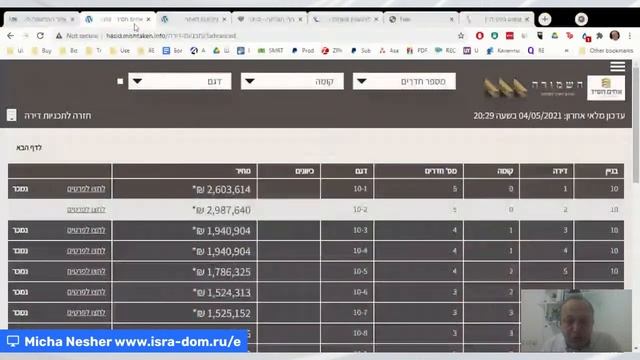This screenshot has height=360, width=640.
Task: Open details link for model 10-3 row
Action: (x=86, y=230)
